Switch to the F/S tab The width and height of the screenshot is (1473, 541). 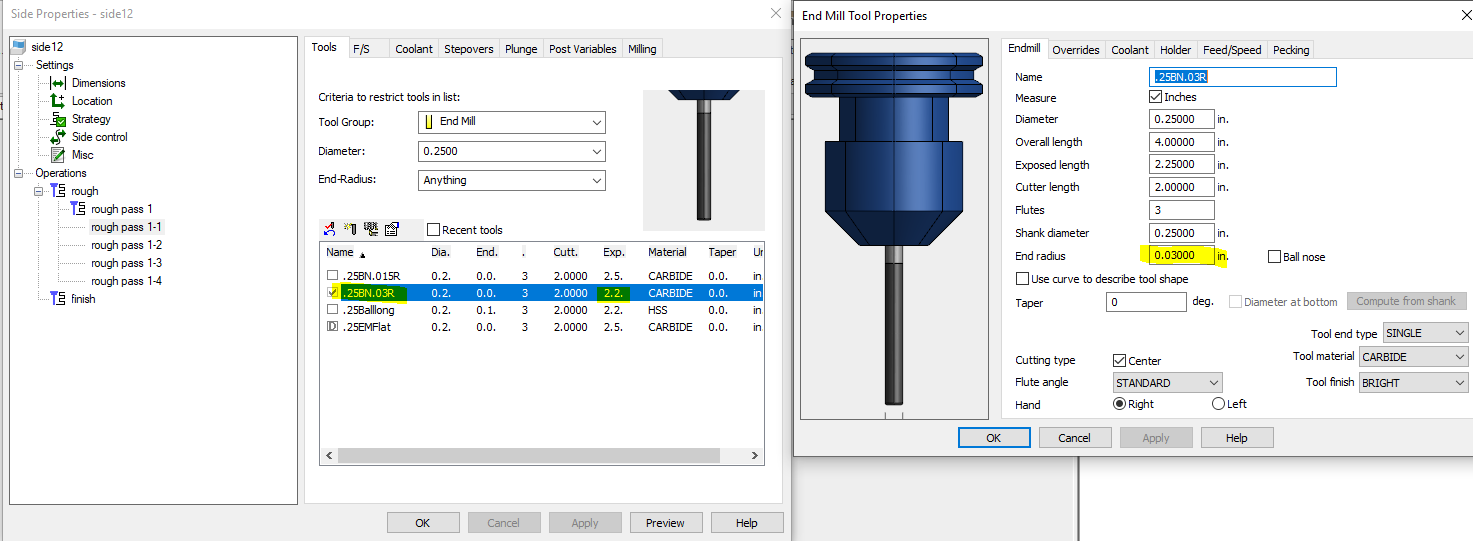coord(361,49)
